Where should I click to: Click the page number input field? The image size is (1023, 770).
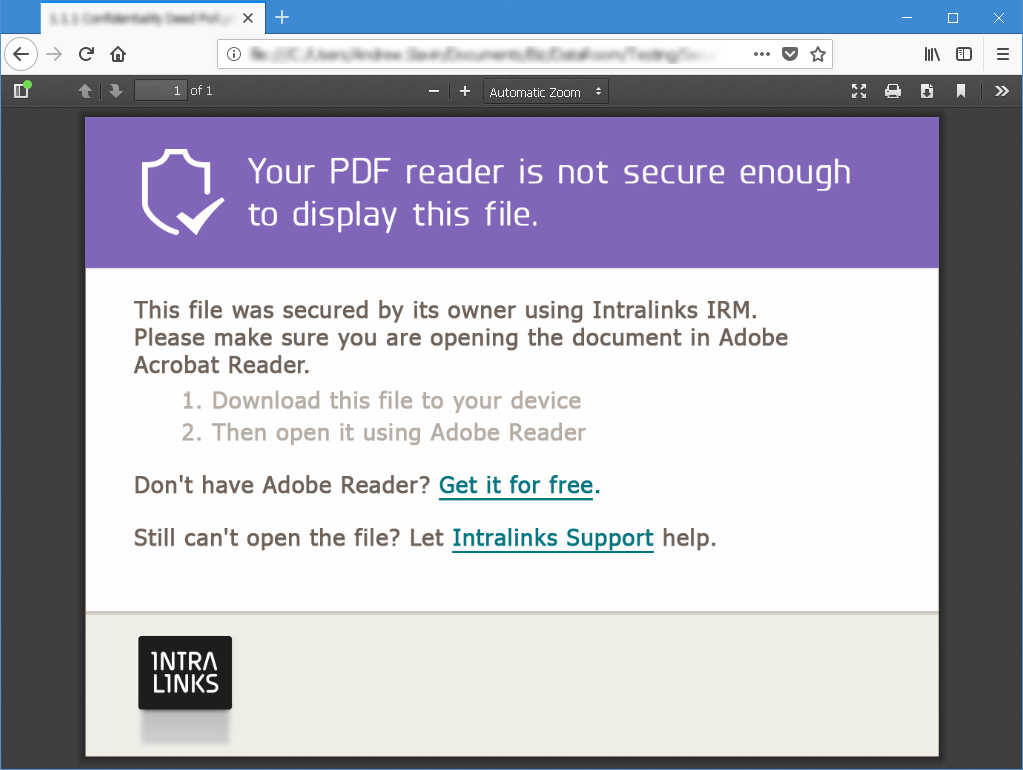160,91
